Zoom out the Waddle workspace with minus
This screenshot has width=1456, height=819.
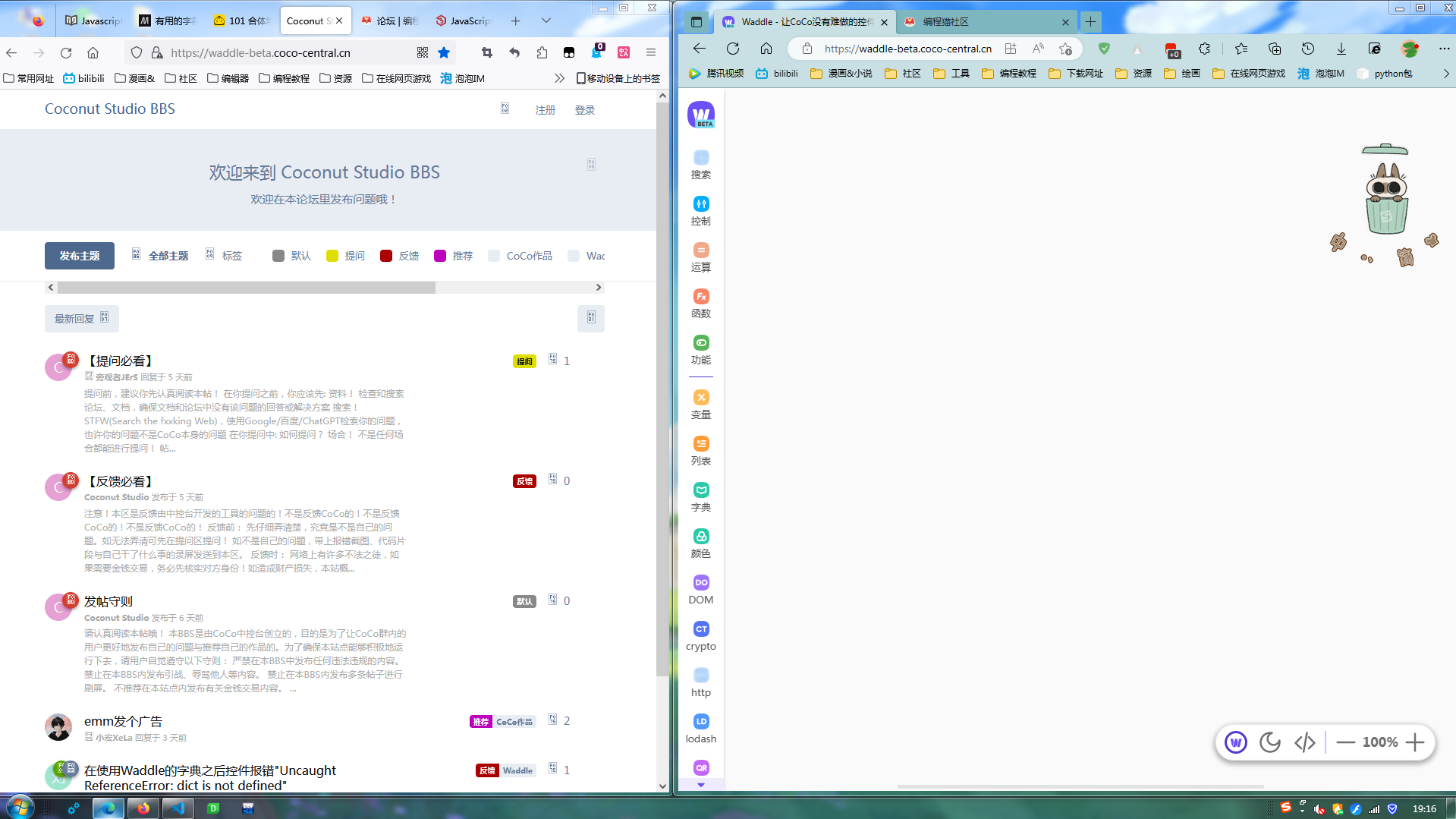(x=1345, y=742)
